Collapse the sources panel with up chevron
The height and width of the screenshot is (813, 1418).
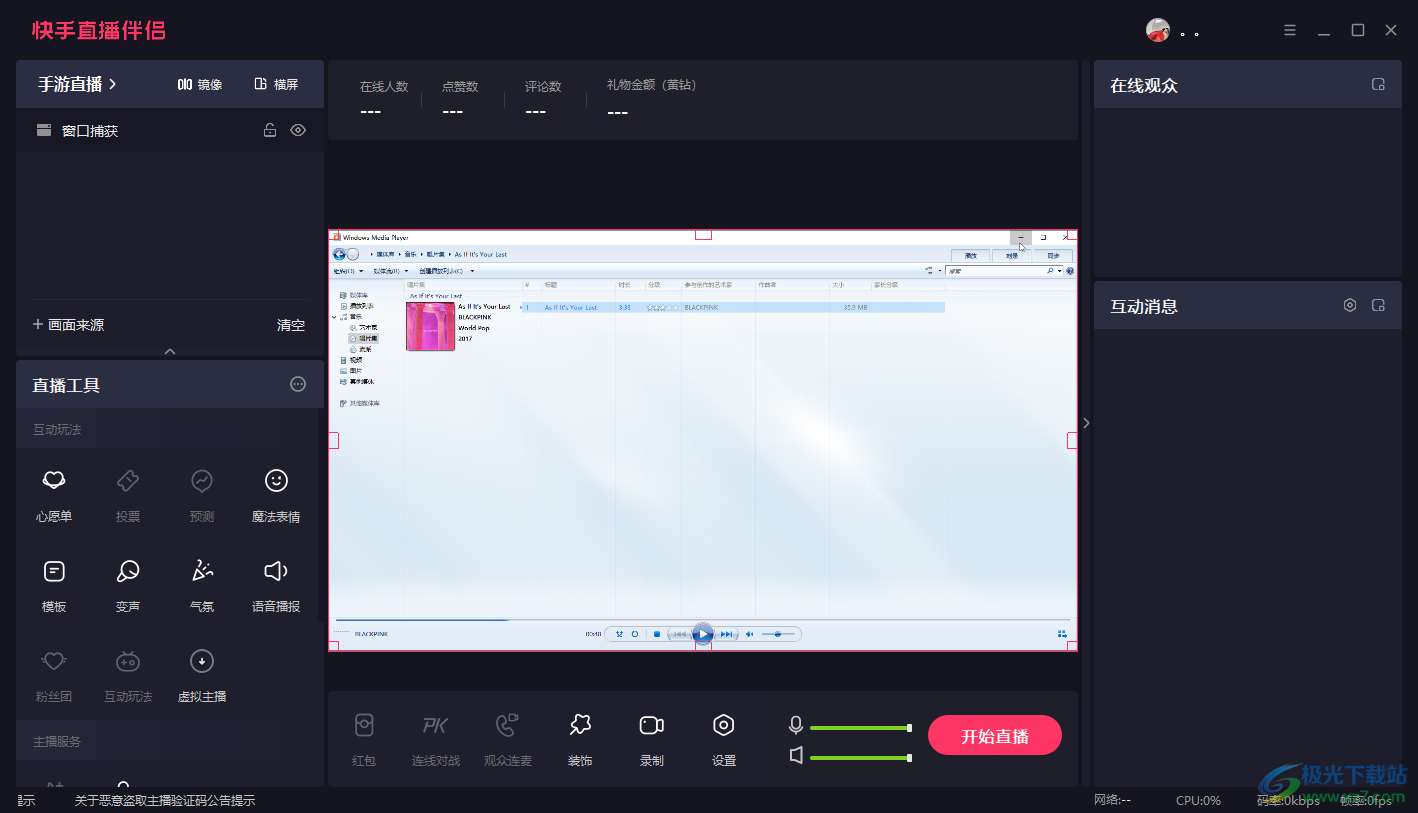pos(170,351)
